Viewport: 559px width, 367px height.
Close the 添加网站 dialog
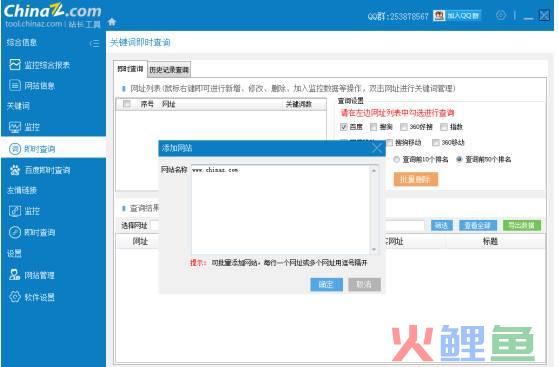[377, 148]
